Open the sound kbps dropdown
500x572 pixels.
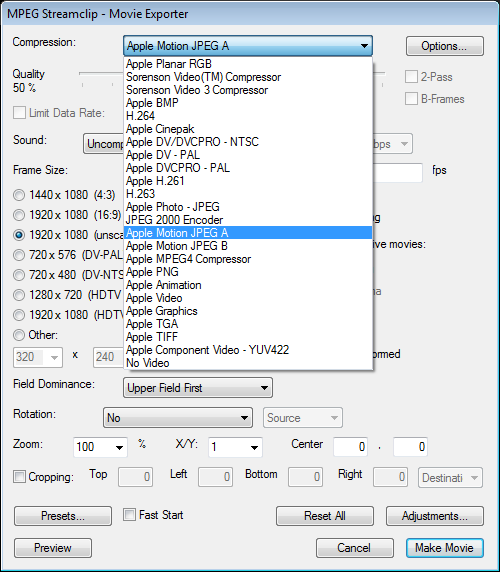[393, 144]
